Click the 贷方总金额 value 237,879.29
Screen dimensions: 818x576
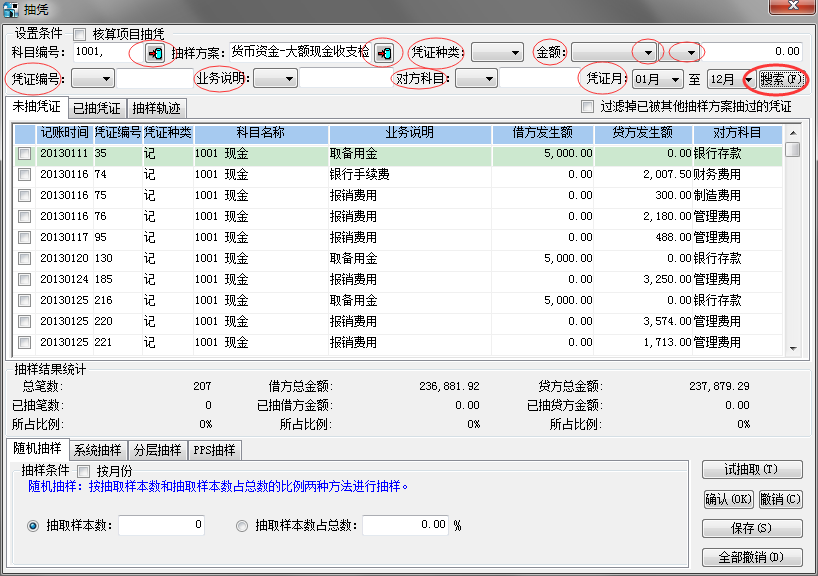(719, 387)
